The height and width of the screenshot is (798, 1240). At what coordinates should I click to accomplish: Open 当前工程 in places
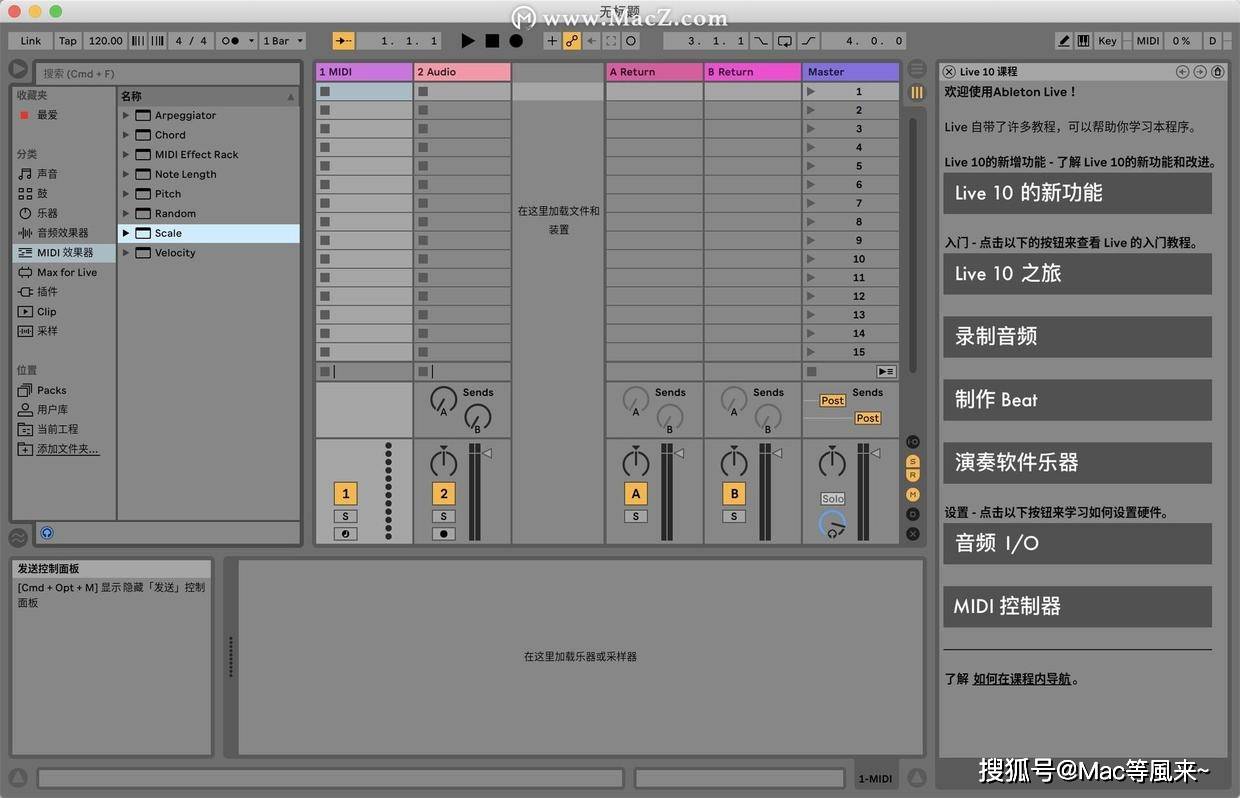coord(57,429)
